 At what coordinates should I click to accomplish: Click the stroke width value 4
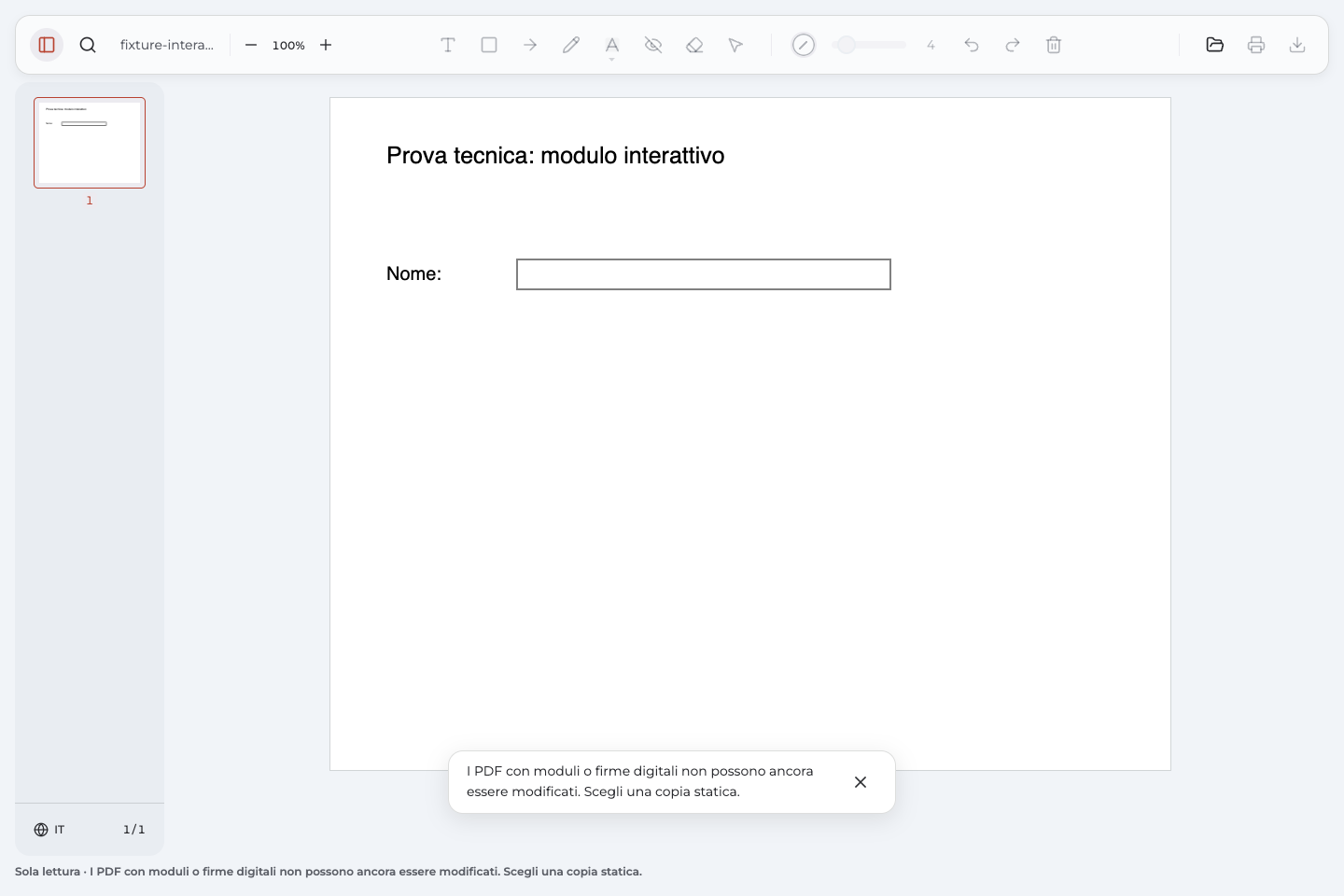pos(931,45)
